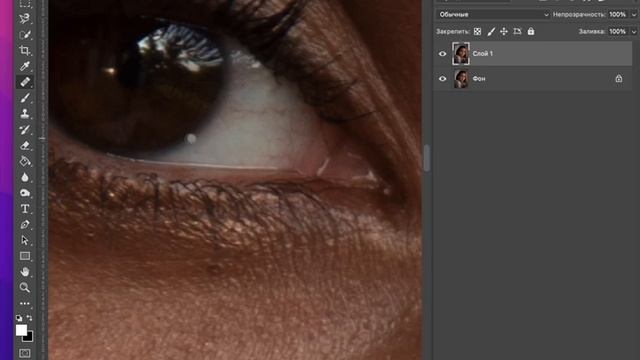The height and width of the screenshot is (360, 640).
Task: Hide the 'Фон' background layer
Action: (x=442, y=78)
